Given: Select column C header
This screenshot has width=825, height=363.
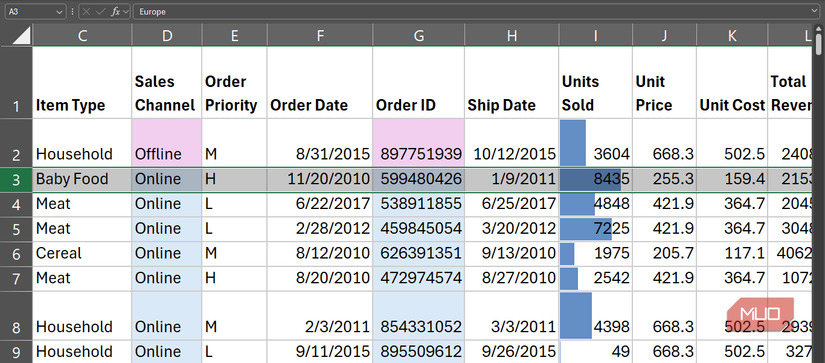Looking at the screenshot, I should click(x=82, y=35).
